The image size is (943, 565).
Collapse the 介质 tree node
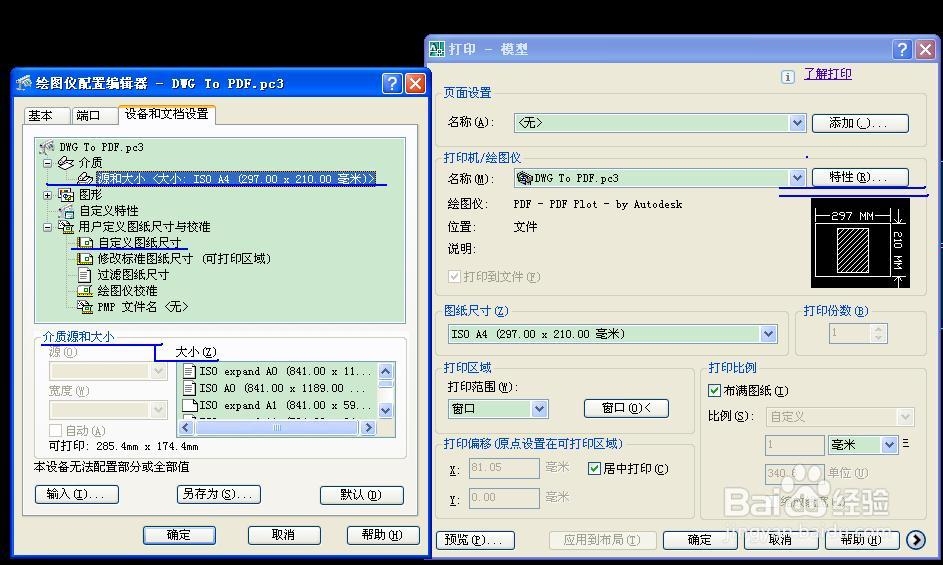pos(48,163)
